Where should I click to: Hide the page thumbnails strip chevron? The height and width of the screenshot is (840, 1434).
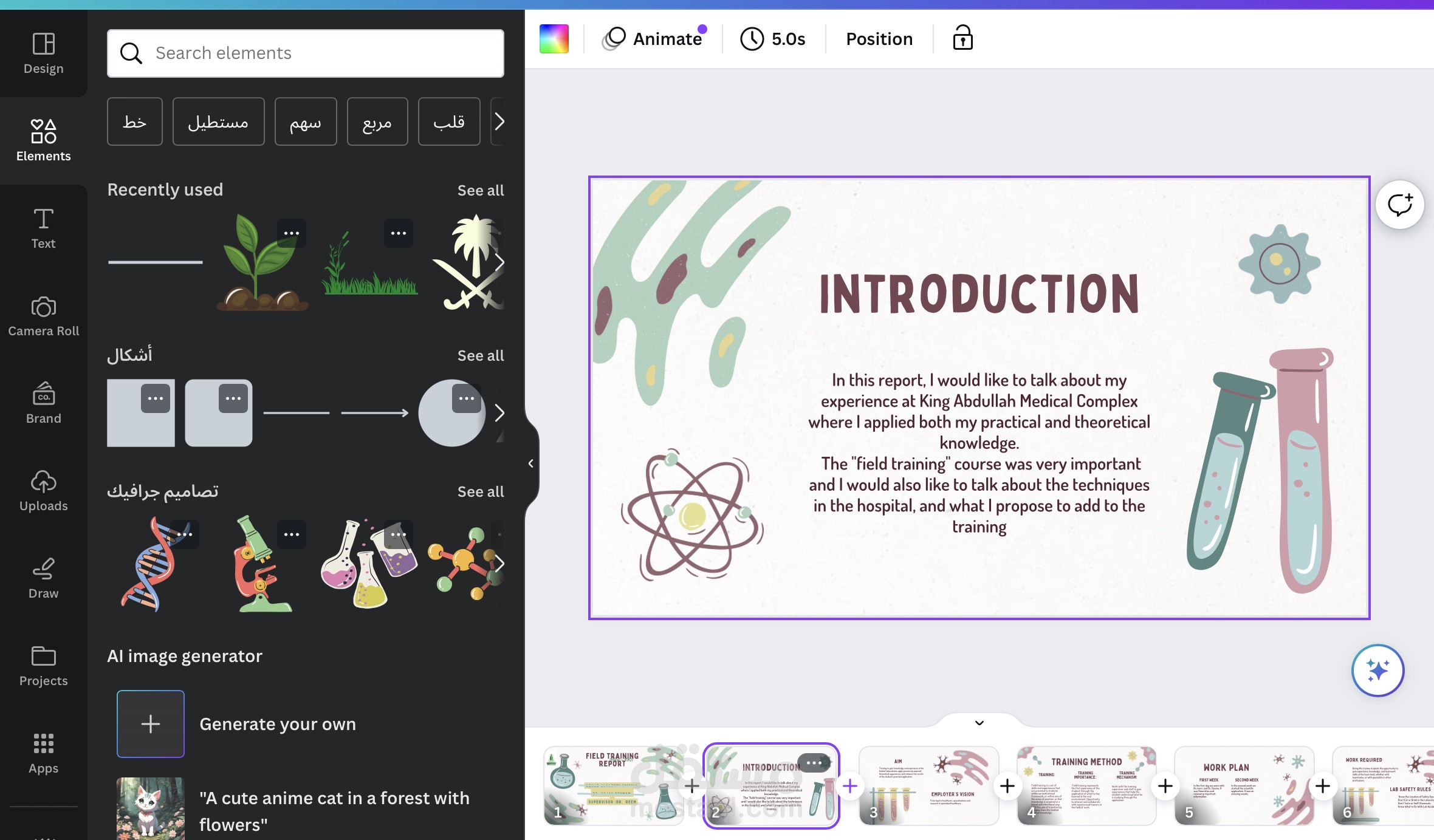[979, 723]
